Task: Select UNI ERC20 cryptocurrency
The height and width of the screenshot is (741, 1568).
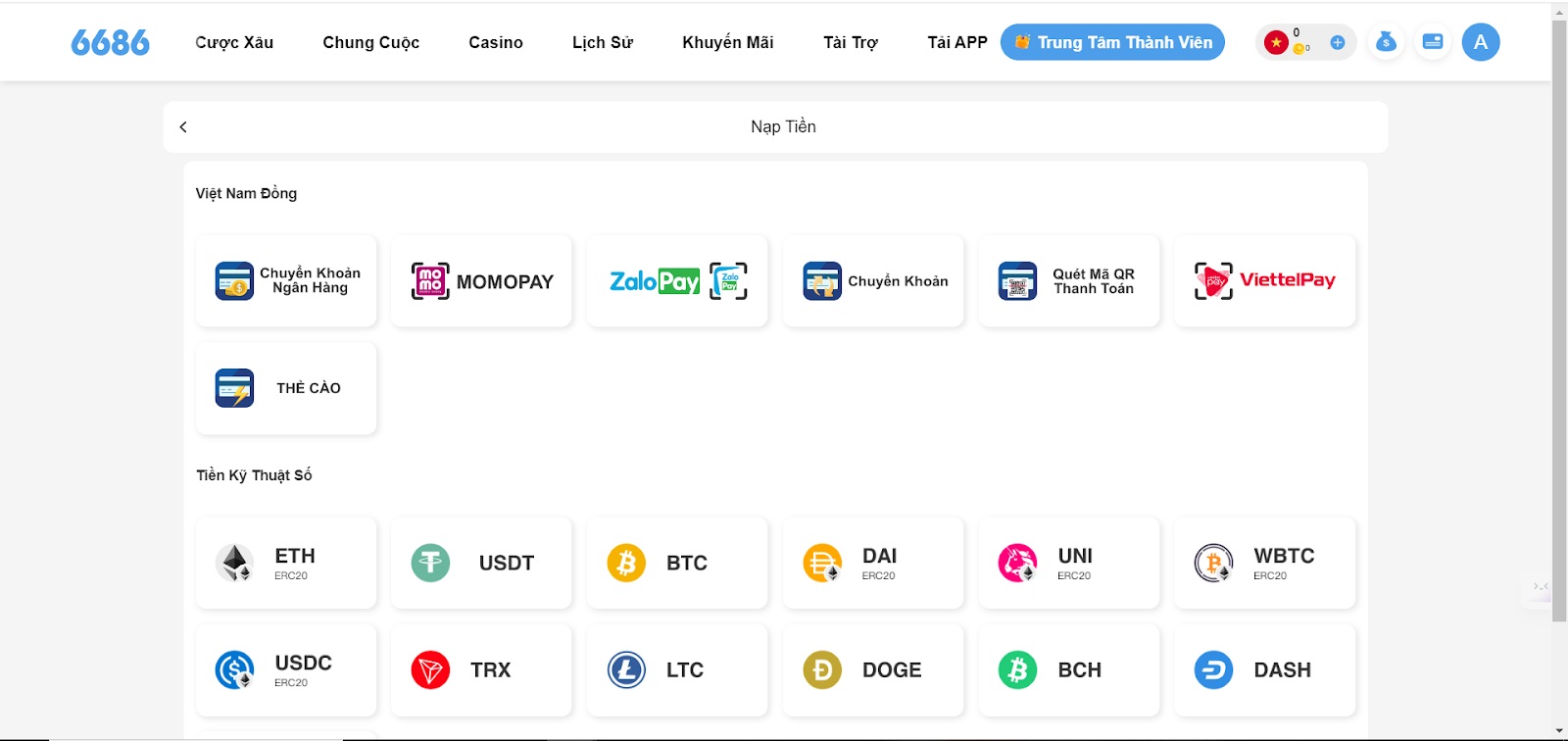Action: click(x=1069, y=563)
